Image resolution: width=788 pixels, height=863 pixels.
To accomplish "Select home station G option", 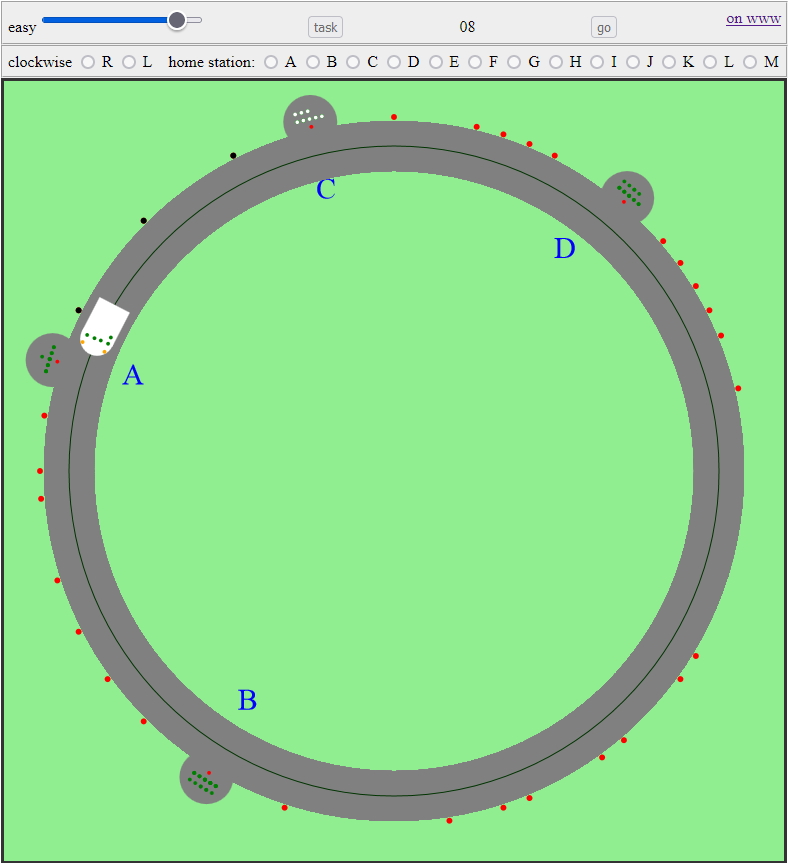I will pos(514,62).
